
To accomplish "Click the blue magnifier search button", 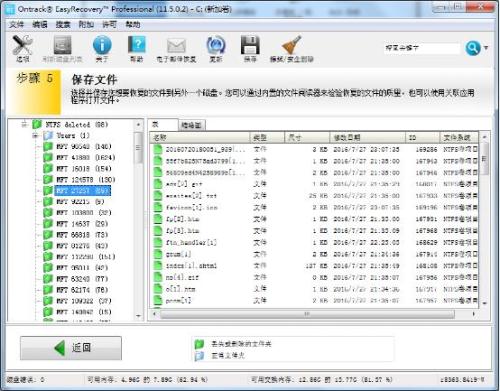I will click(x=473, y=48).
